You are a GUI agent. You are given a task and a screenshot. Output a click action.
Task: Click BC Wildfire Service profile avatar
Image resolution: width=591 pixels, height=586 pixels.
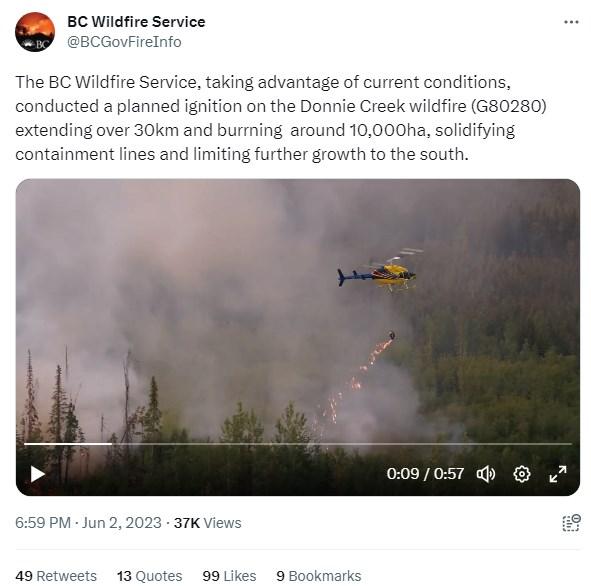(x=35, y=32)
